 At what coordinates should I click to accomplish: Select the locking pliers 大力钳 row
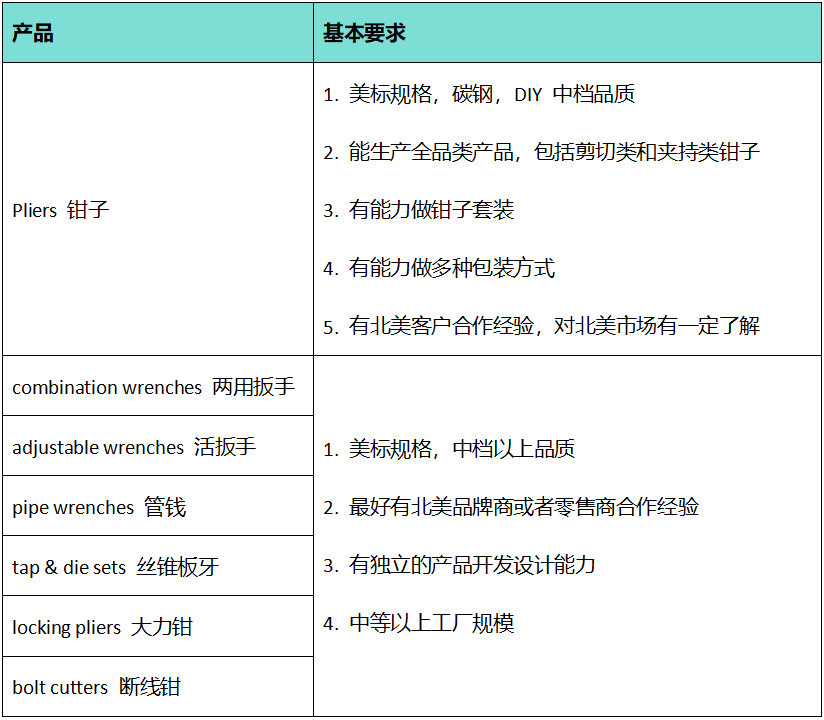click(102, 627)
